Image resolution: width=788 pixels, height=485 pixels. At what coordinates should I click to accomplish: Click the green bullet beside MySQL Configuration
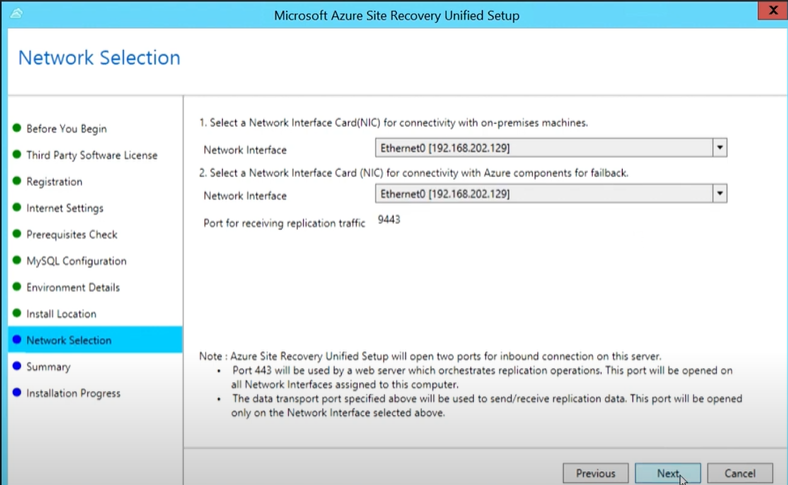point(17,260)
